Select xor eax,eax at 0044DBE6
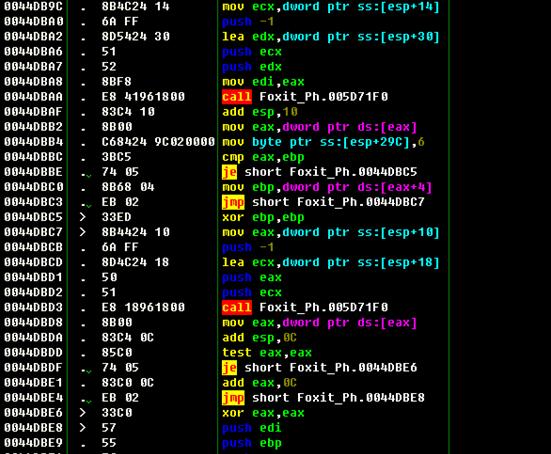Viewport: 551px width, 454px height. 263,413
